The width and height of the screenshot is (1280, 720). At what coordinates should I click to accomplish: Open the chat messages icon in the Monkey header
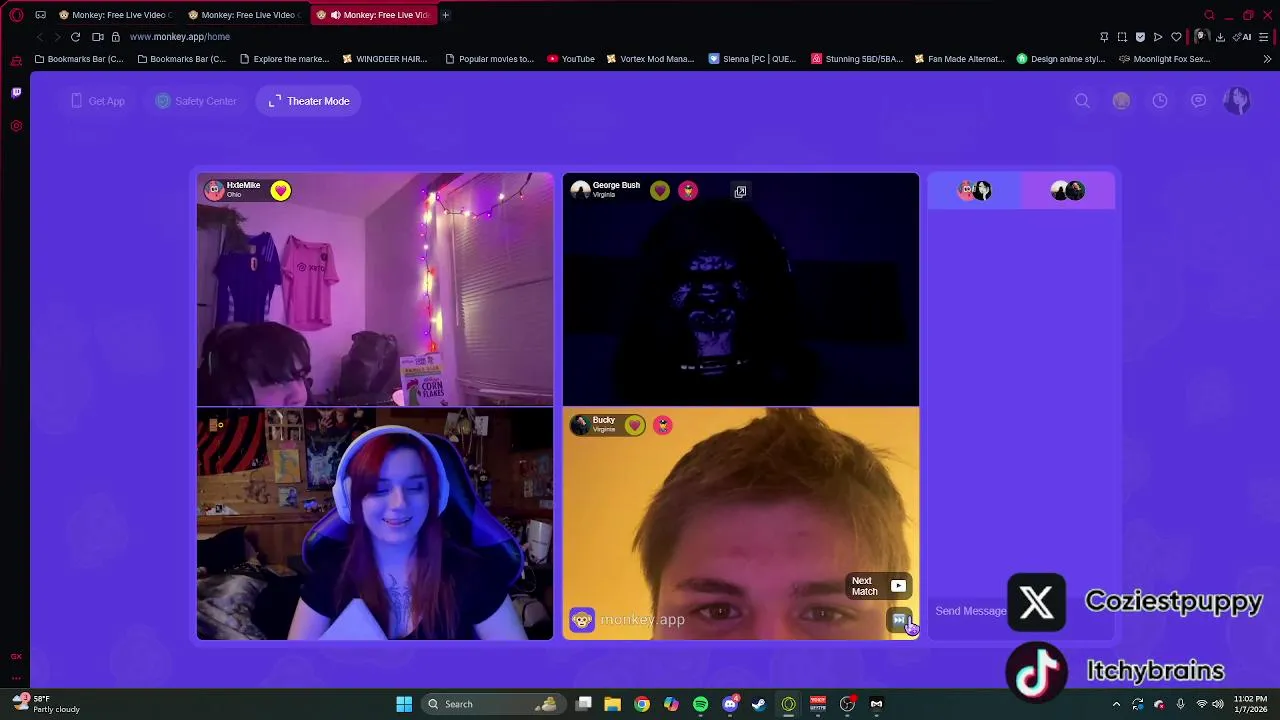tap(1198, 101)
